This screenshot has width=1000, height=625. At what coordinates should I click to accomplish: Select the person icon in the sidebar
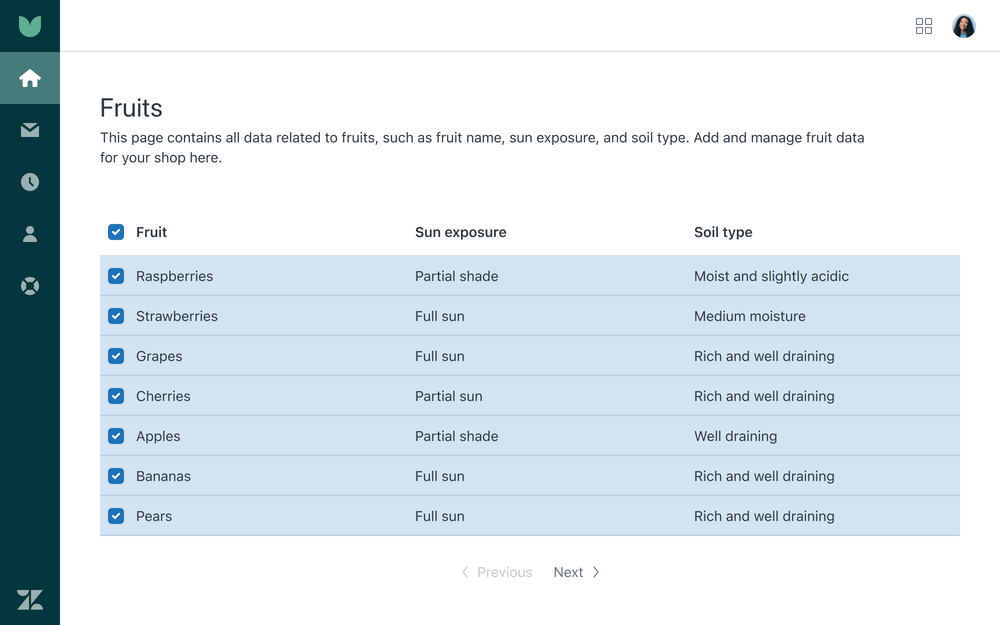pos(29,234)
